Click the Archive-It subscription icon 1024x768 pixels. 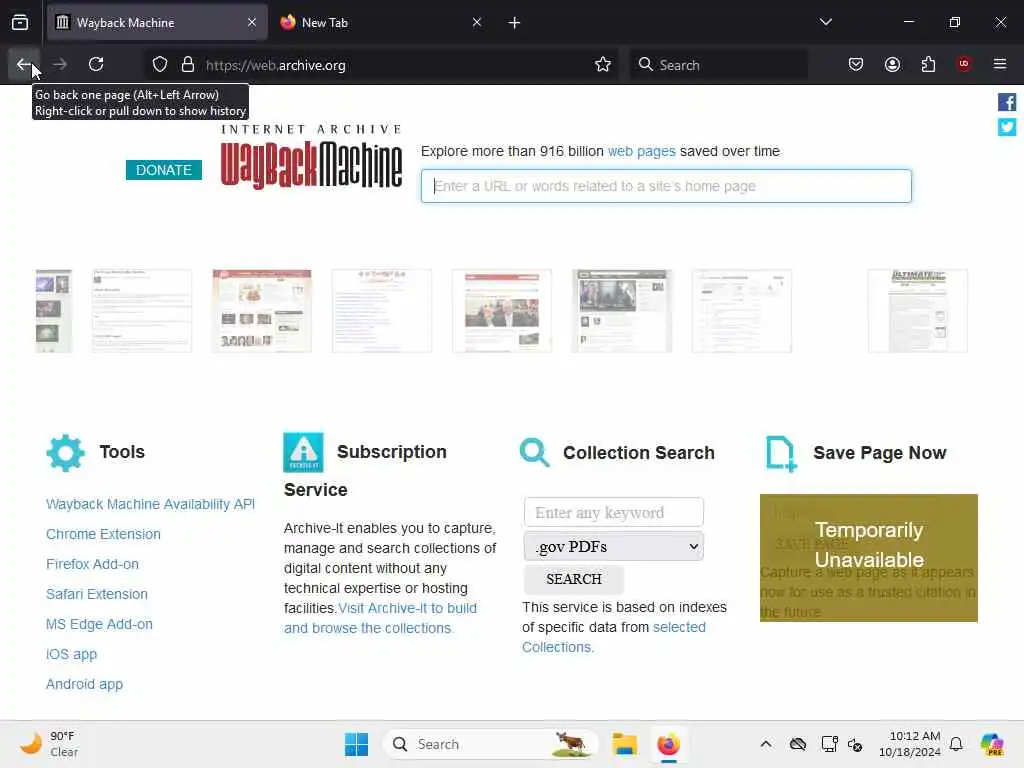pos(303,452)
